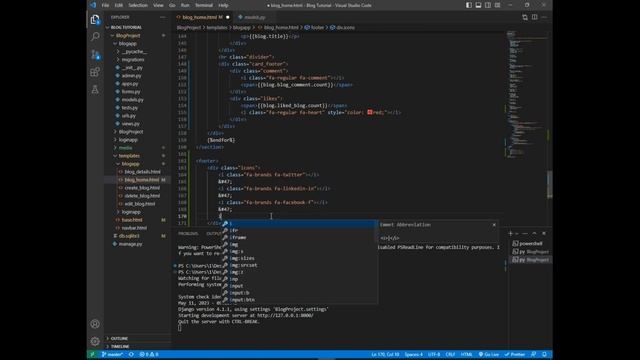Open models.py in the explorer tree
Image resolution: width=640 pixels, height=360 pixels.
point(133,100)
